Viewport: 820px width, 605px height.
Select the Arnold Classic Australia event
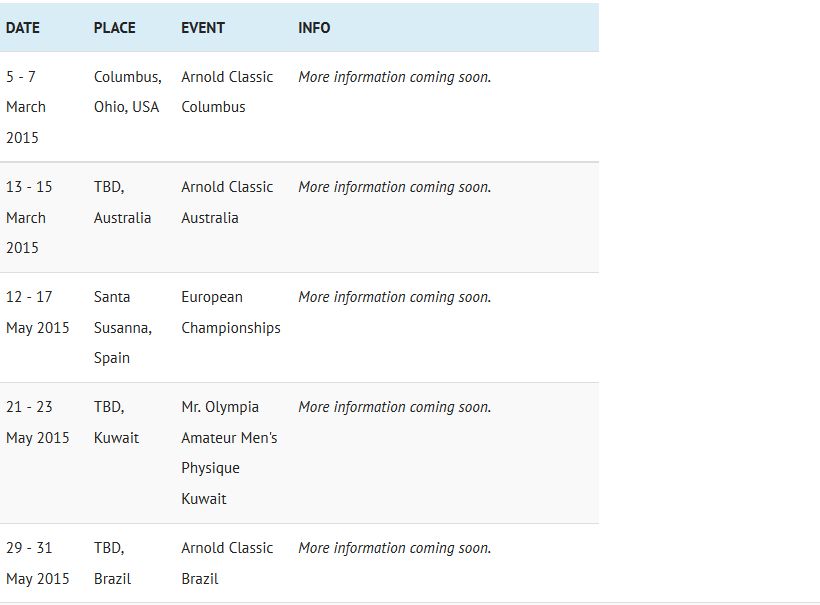pos(227,202)
